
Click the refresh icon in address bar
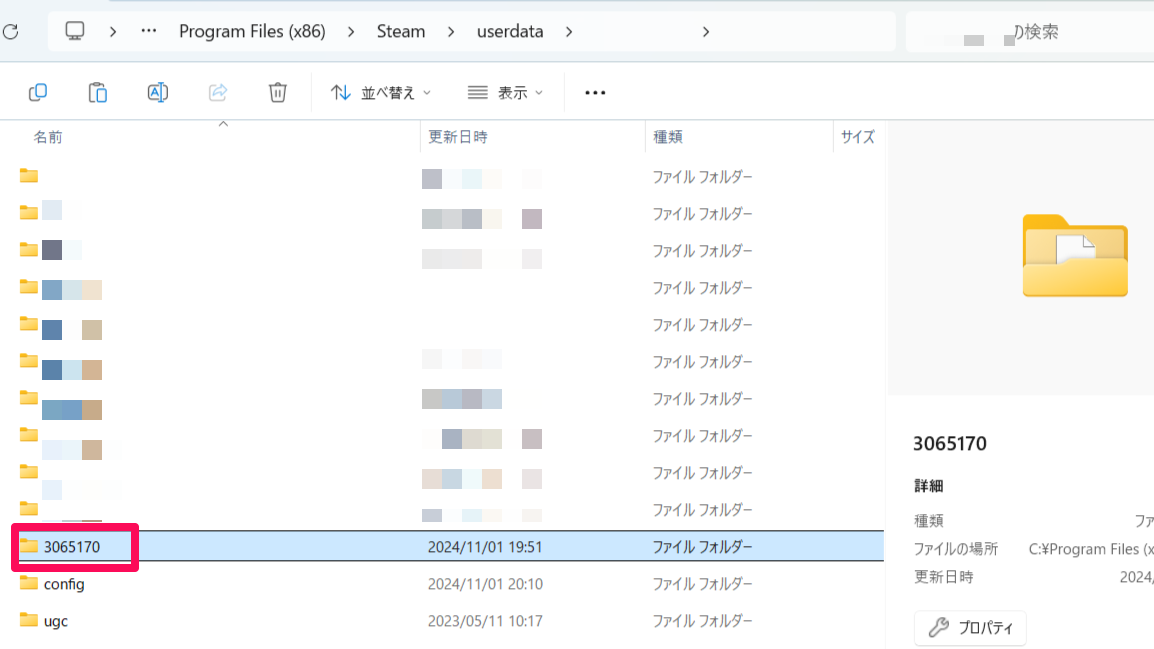point(9,32)
